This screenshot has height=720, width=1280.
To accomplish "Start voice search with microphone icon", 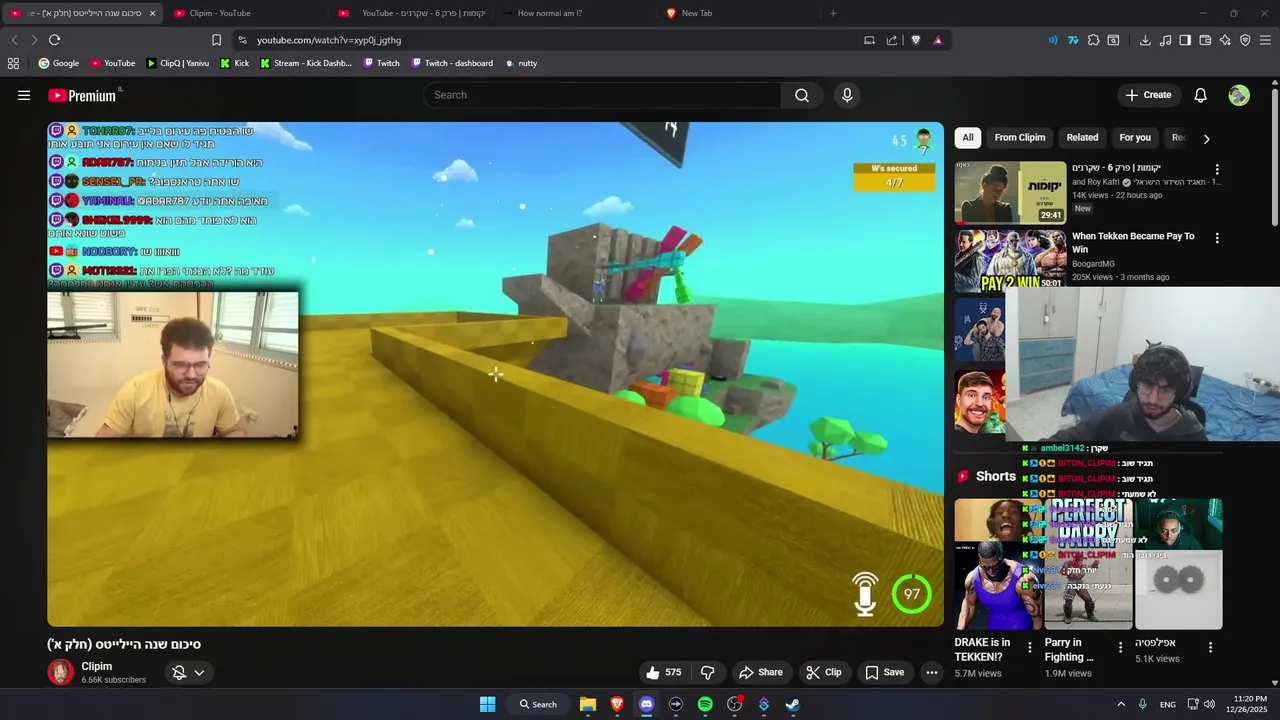I will 847,95.
